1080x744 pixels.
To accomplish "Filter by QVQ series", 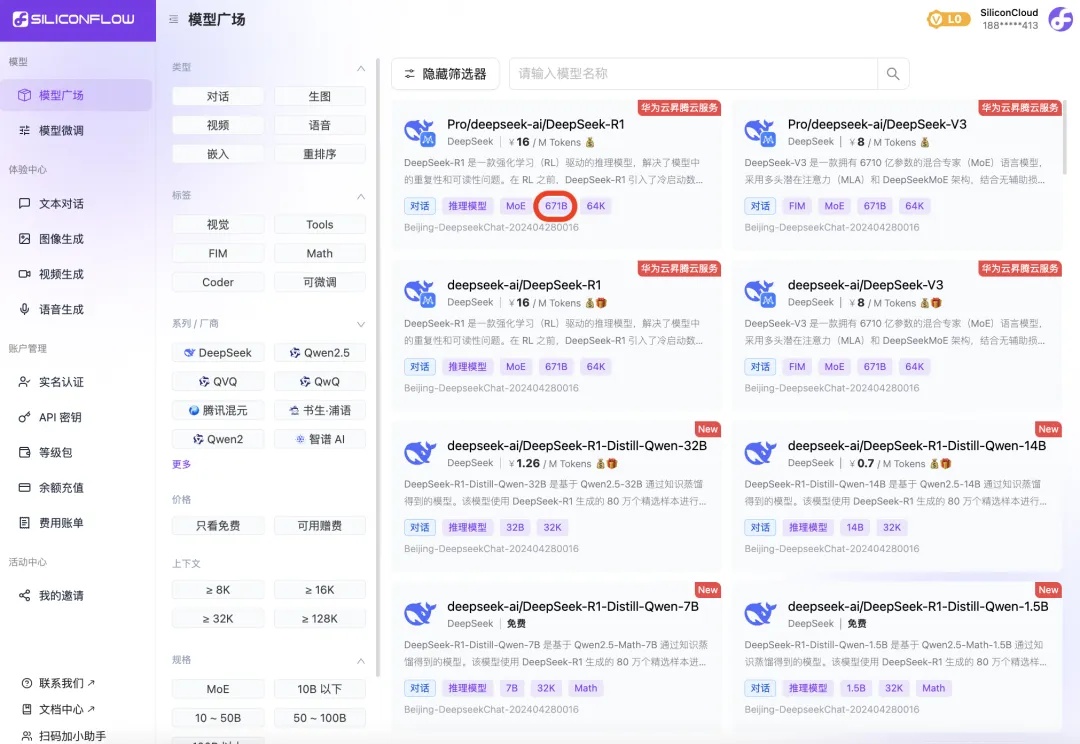I will pos(218,382).
